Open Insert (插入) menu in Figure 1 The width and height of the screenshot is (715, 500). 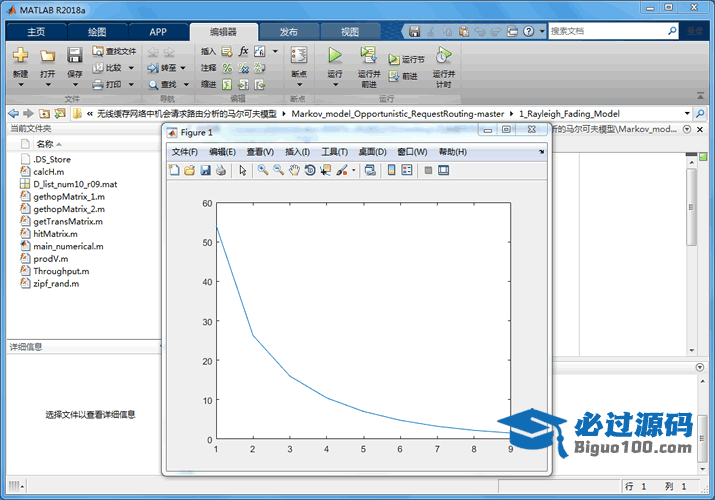[297, 152]
